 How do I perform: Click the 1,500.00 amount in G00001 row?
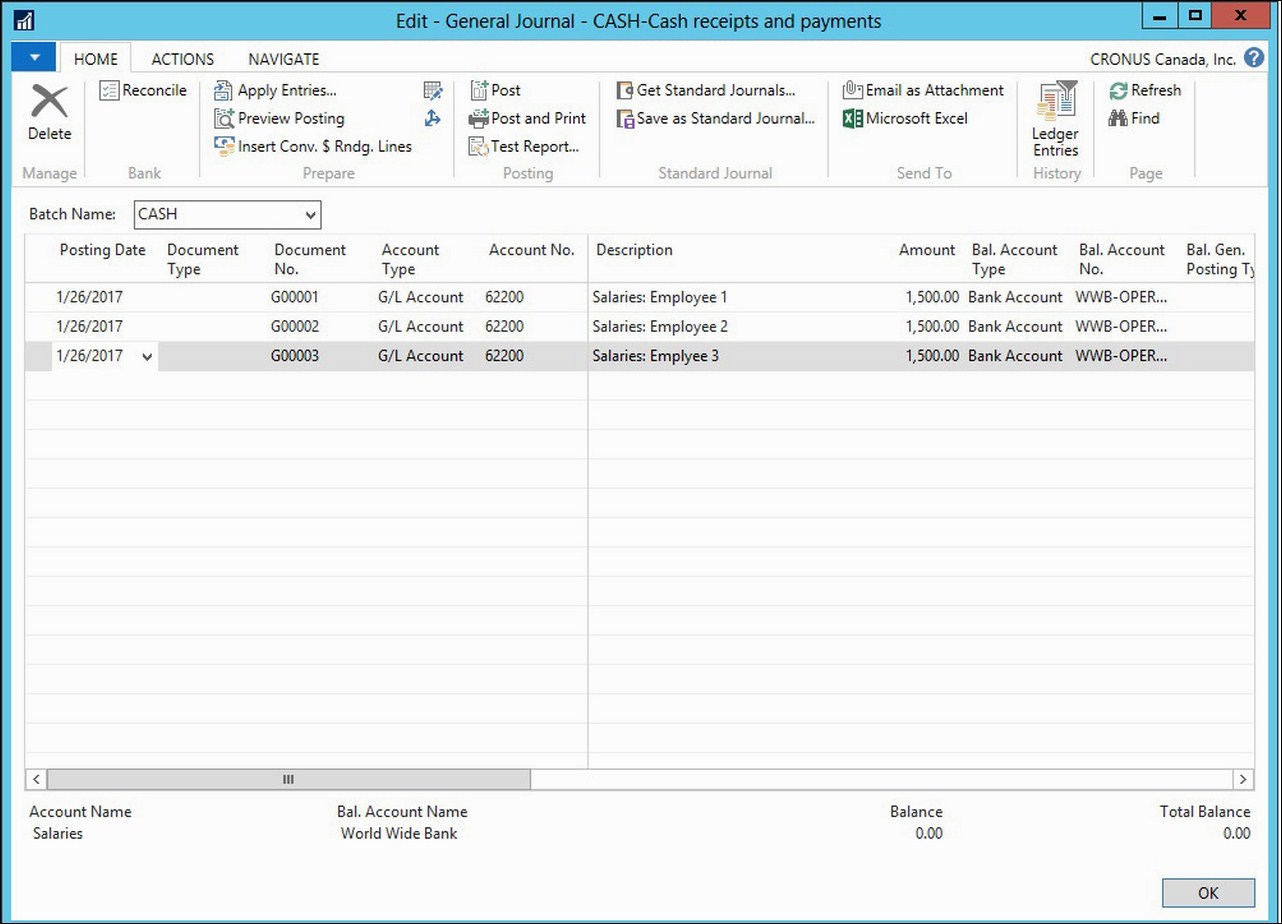(932, 297)
